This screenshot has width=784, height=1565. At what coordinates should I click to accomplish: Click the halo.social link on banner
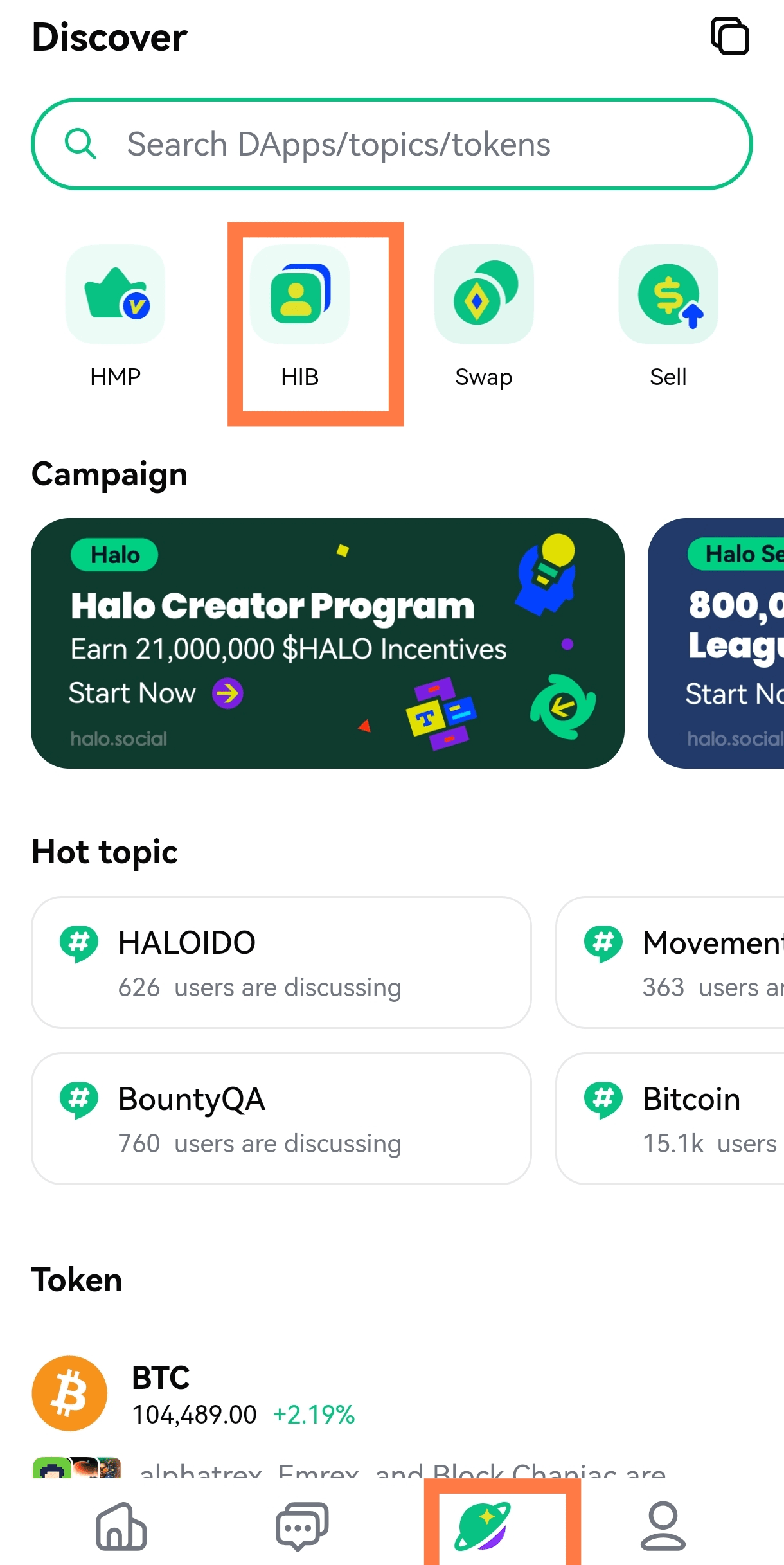coord(119,739)
